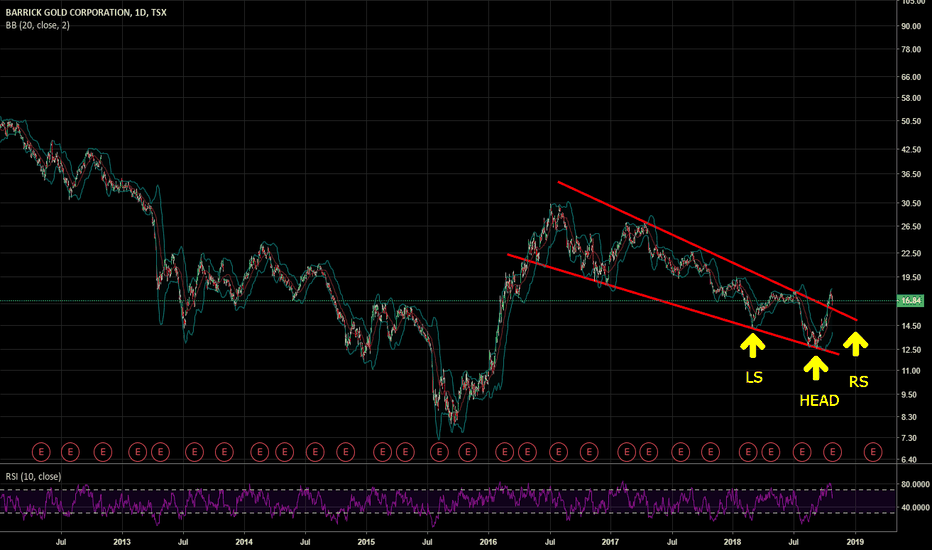Click the green 16.84 current price label
The height and width of the screenshot is (550, 932).
[911, 301]
